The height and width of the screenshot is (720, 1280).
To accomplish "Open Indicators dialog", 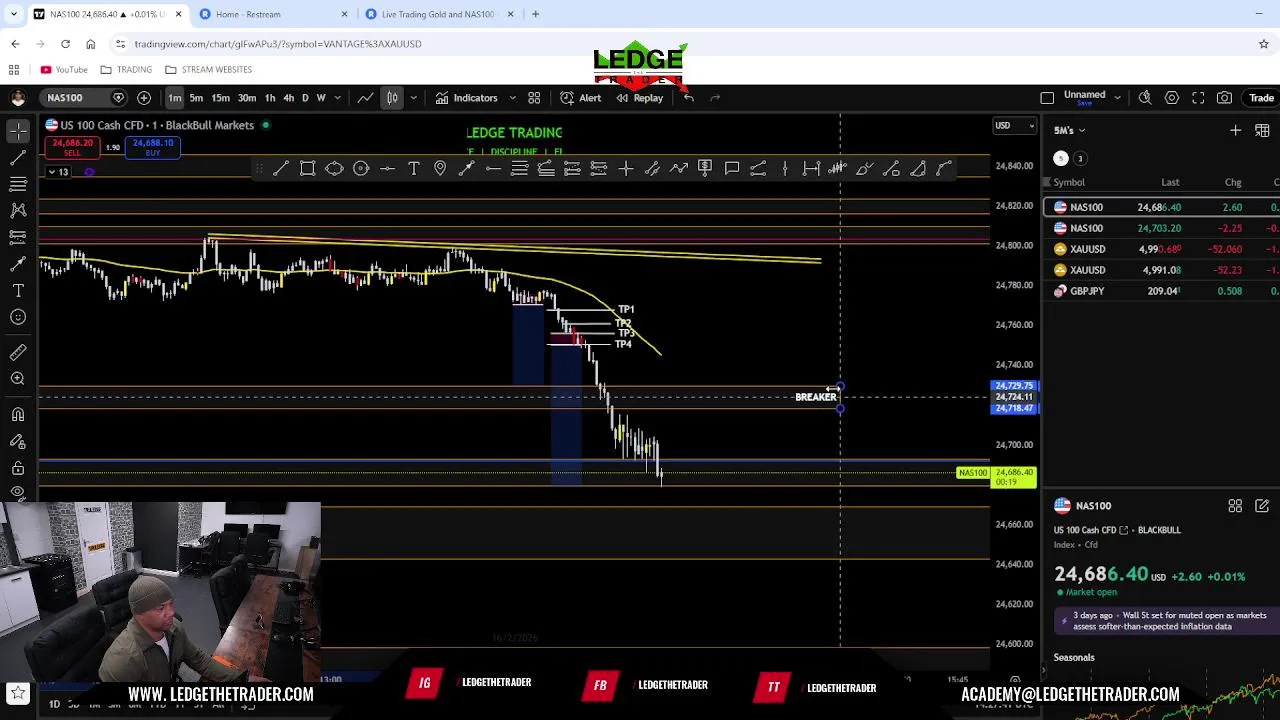I will click(x=466, y=98).
